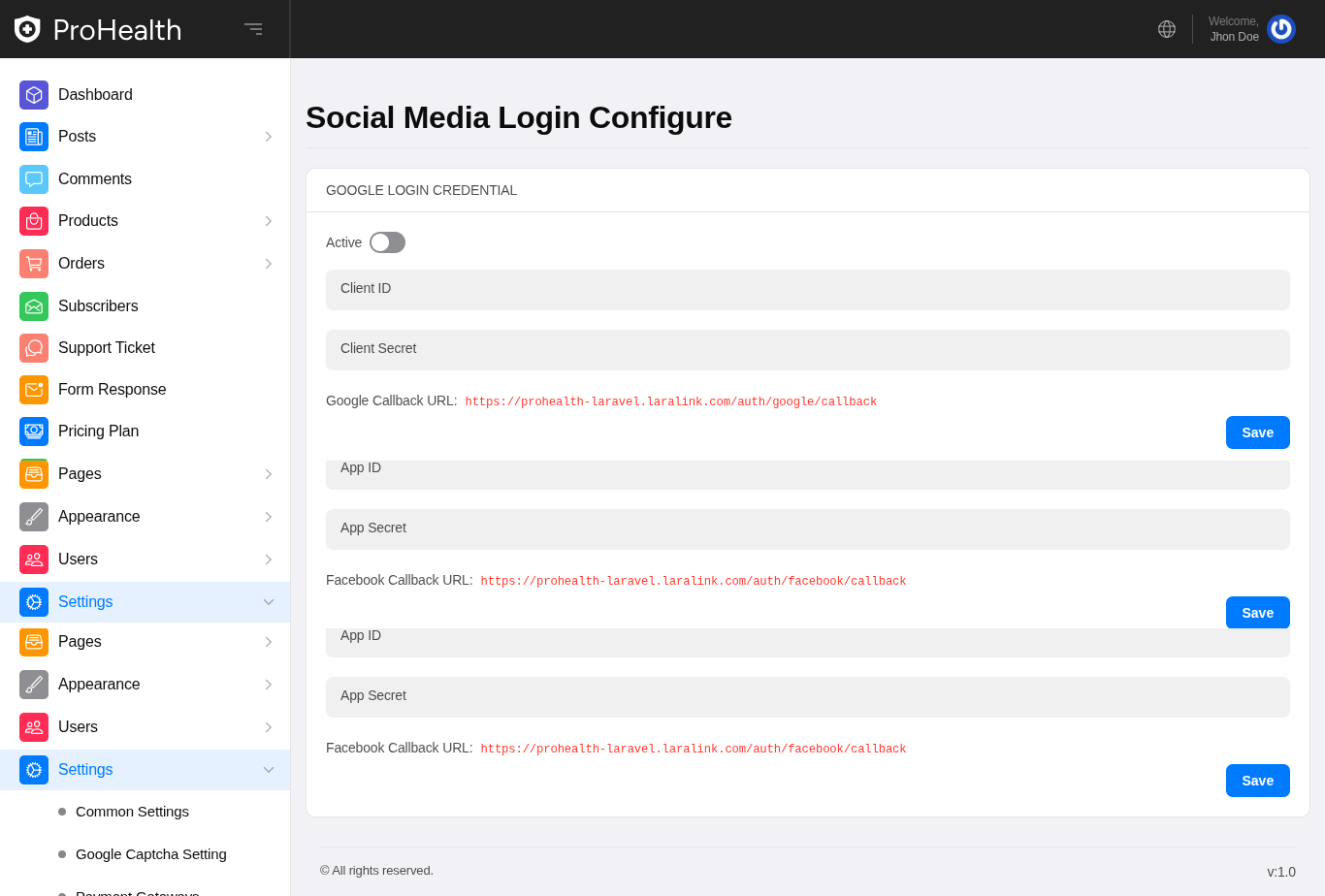Enable the Active toggle for Google login

pos(387,242)
